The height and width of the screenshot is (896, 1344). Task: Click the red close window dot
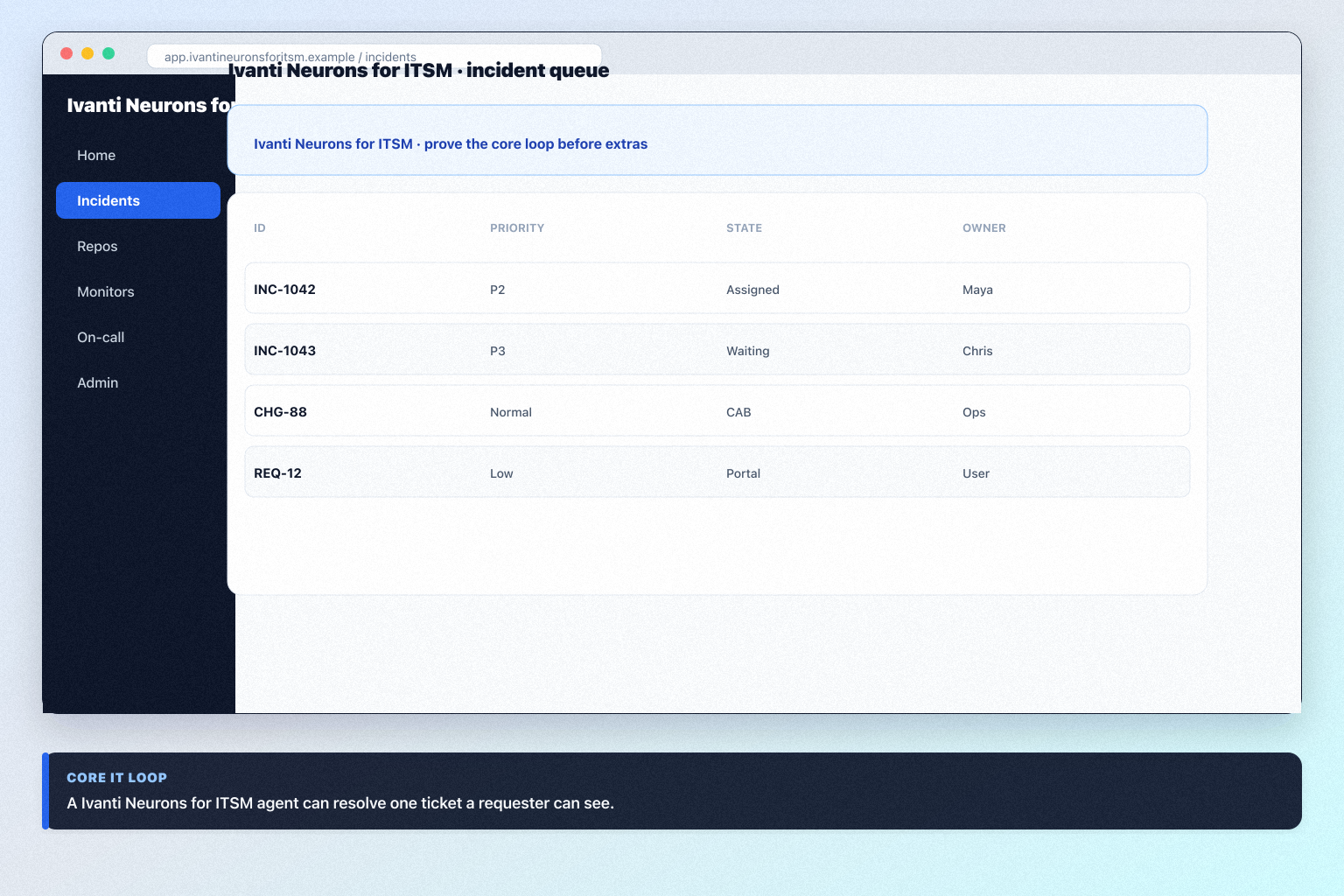(x=66, y=53)
